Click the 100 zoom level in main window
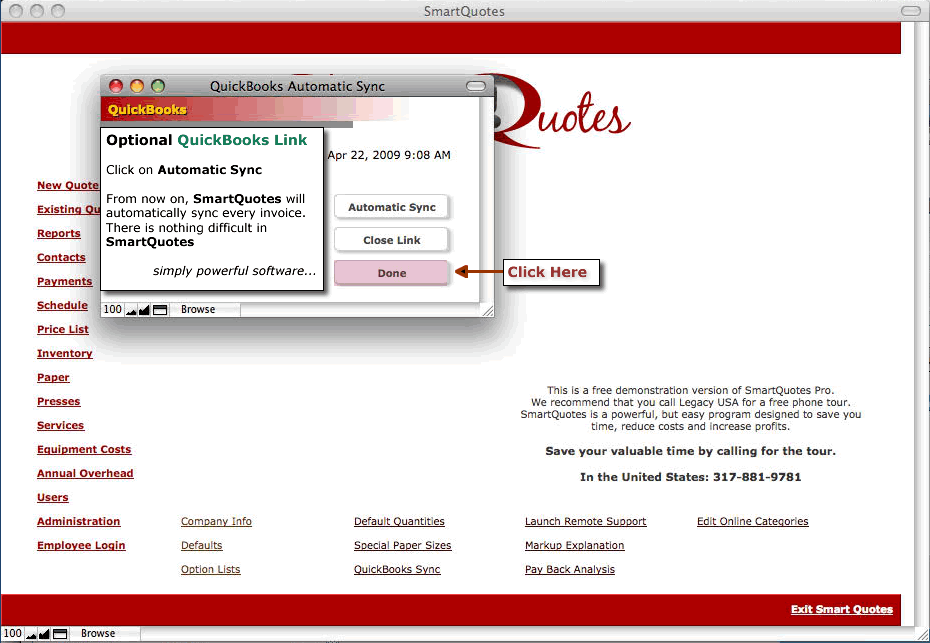Image resolution: width=930 pixels, height=643 pixels. [x=12, y=634]
